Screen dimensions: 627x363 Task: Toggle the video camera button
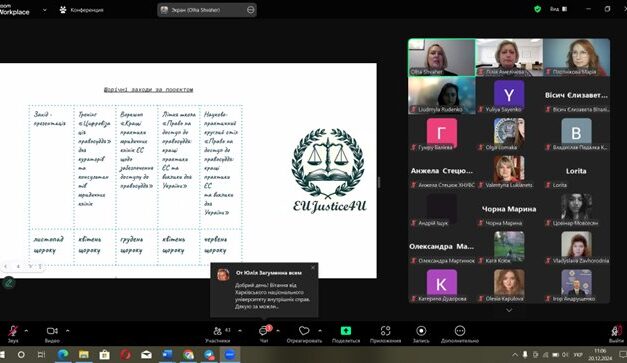point(52,331)
